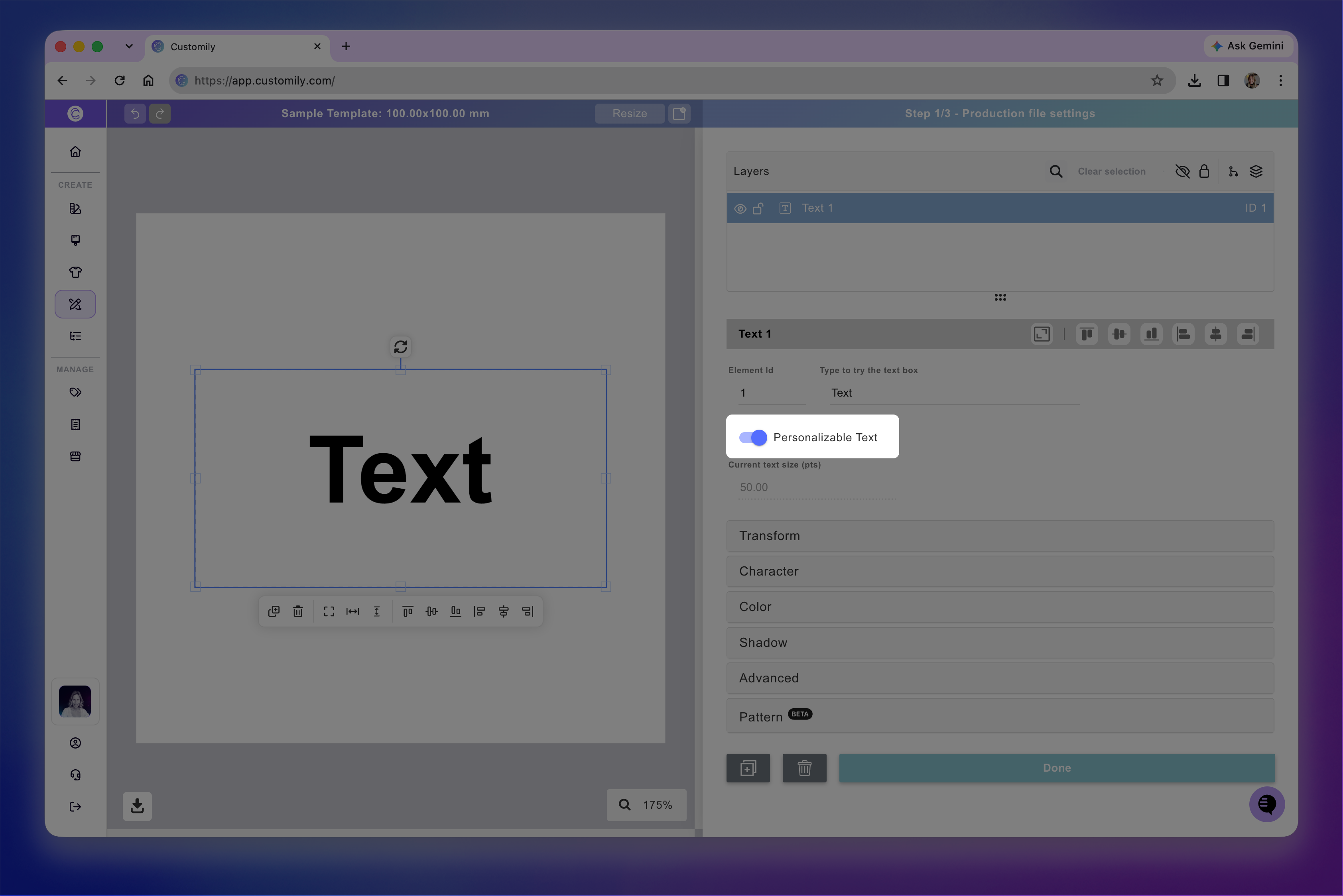Open the chat support bubble
This screenshot has width=1343, height=896.
1266,805
